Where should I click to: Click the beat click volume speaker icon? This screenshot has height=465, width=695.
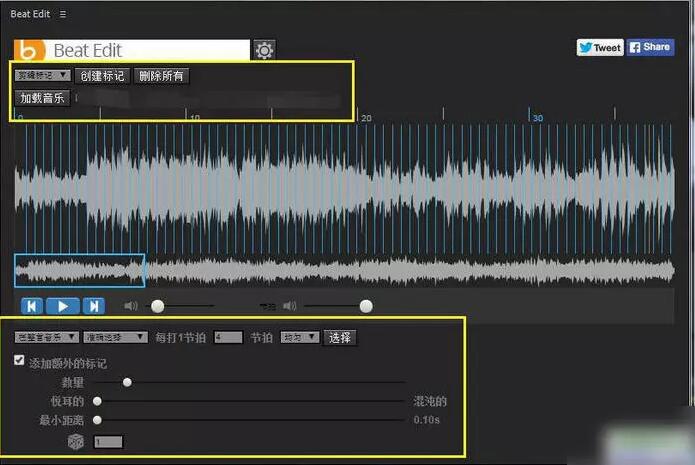289,306
